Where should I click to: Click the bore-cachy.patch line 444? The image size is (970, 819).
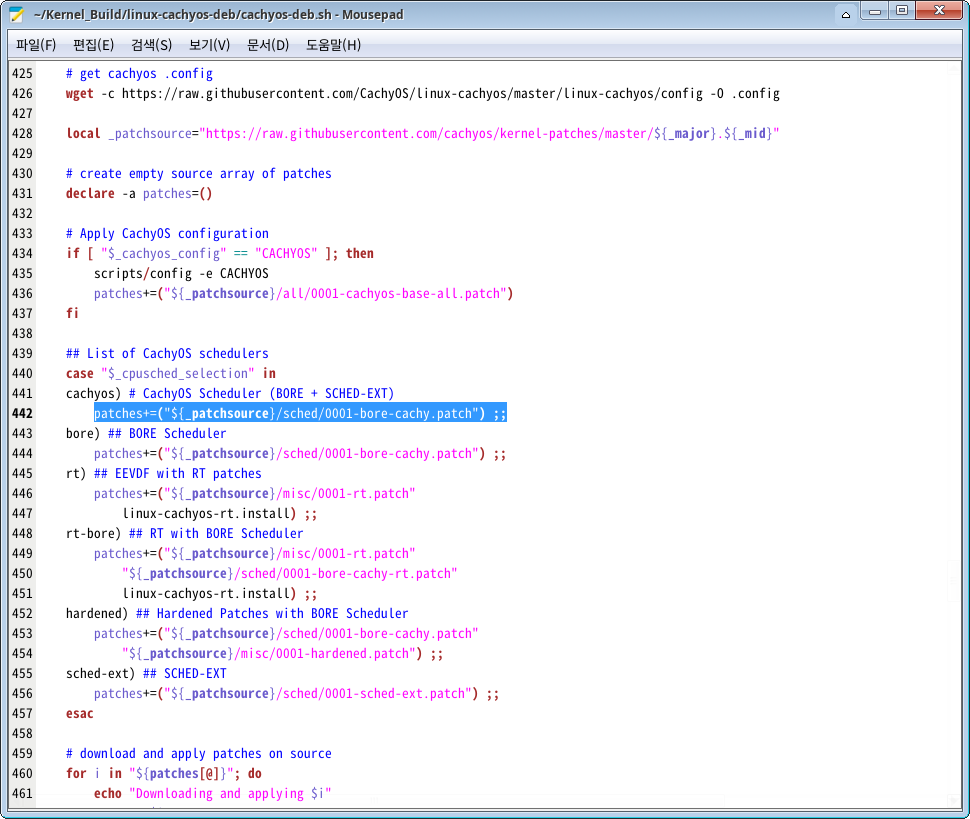point(300,453)
